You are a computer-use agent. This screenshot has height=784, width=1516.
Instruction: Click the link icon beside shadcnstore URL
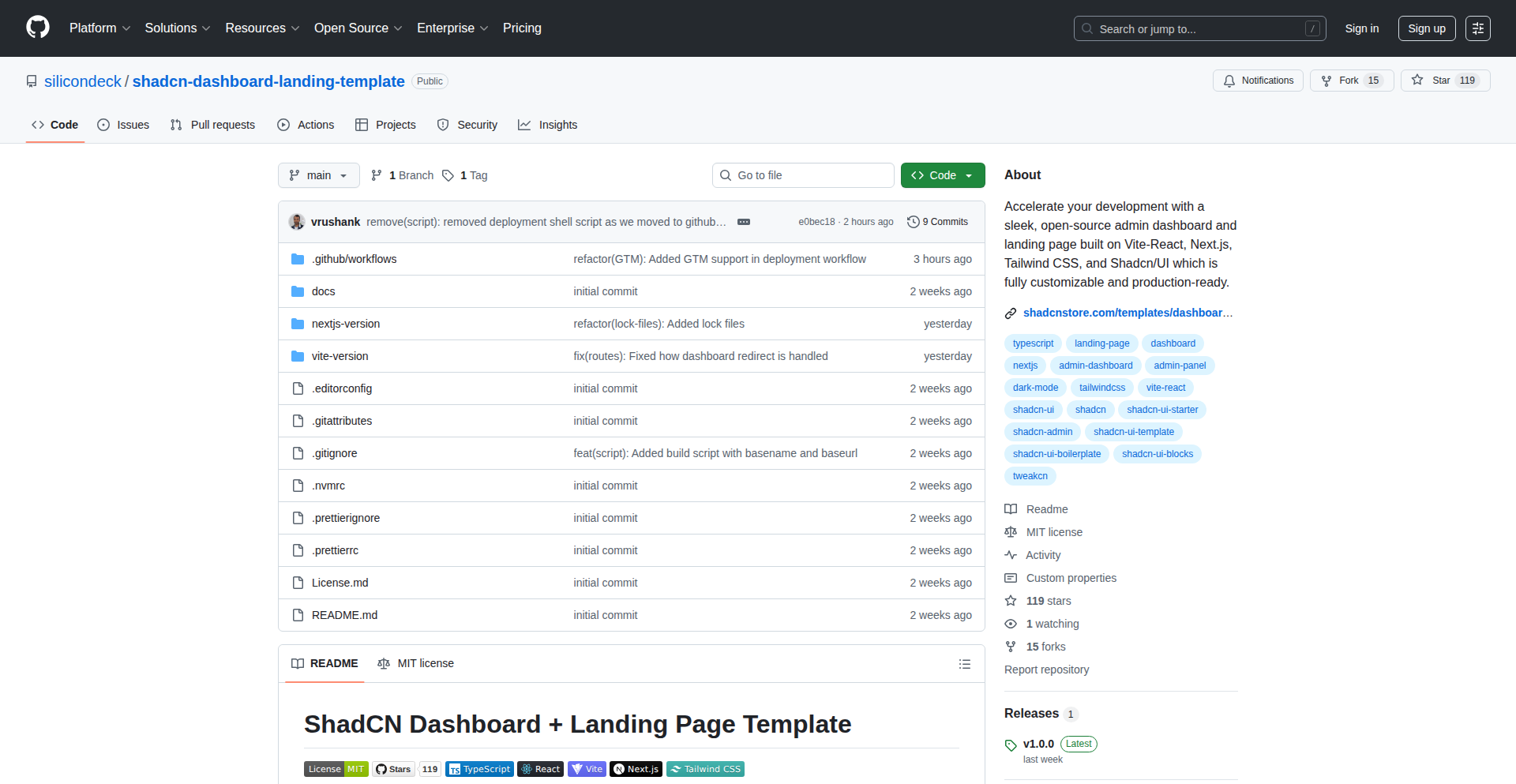[x=1011, y=313]
